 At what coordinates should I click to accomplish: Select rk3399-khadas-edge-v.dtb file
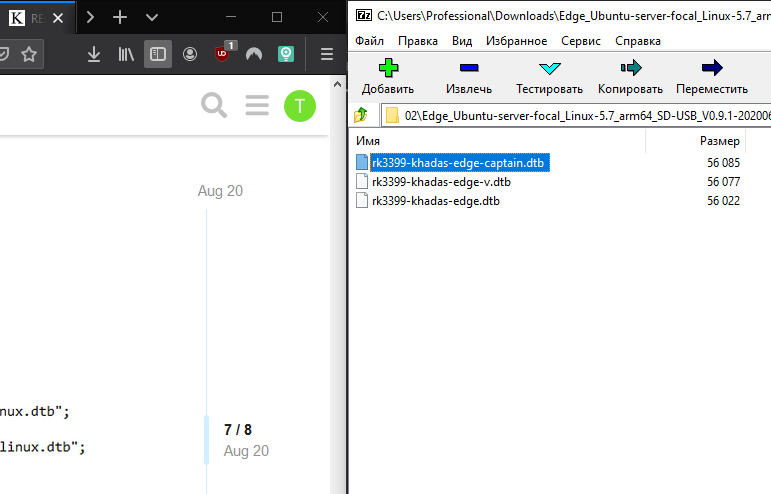click(x=441, y=182)
